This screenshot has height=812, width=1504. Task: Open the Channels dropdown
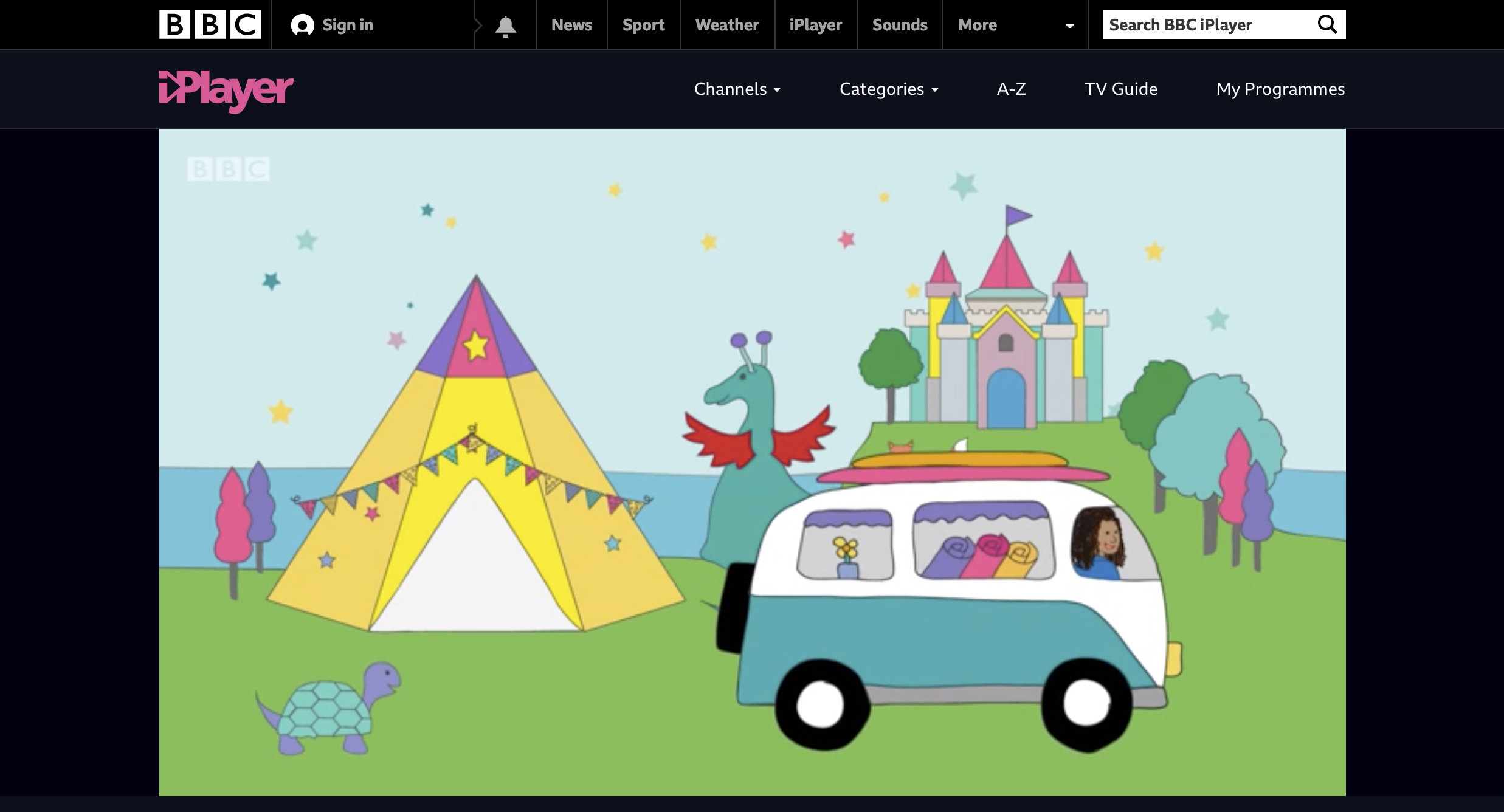[737, 89]
